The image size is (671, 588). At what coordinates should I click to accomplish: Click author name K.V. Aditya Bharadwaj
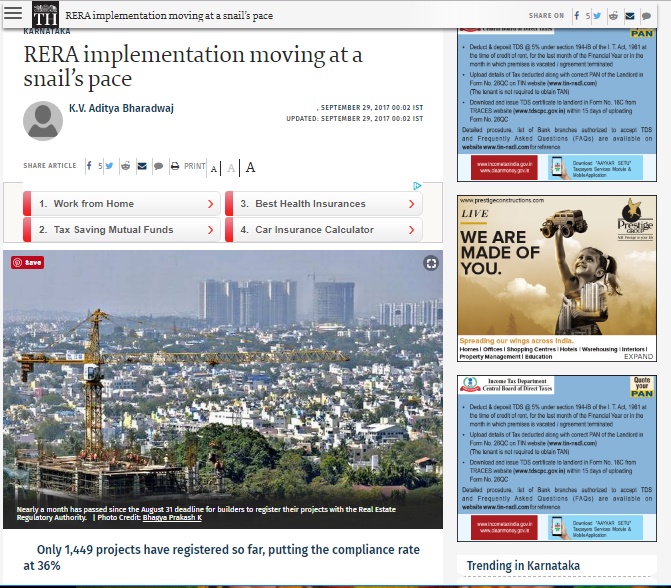(x=121, y=108)
